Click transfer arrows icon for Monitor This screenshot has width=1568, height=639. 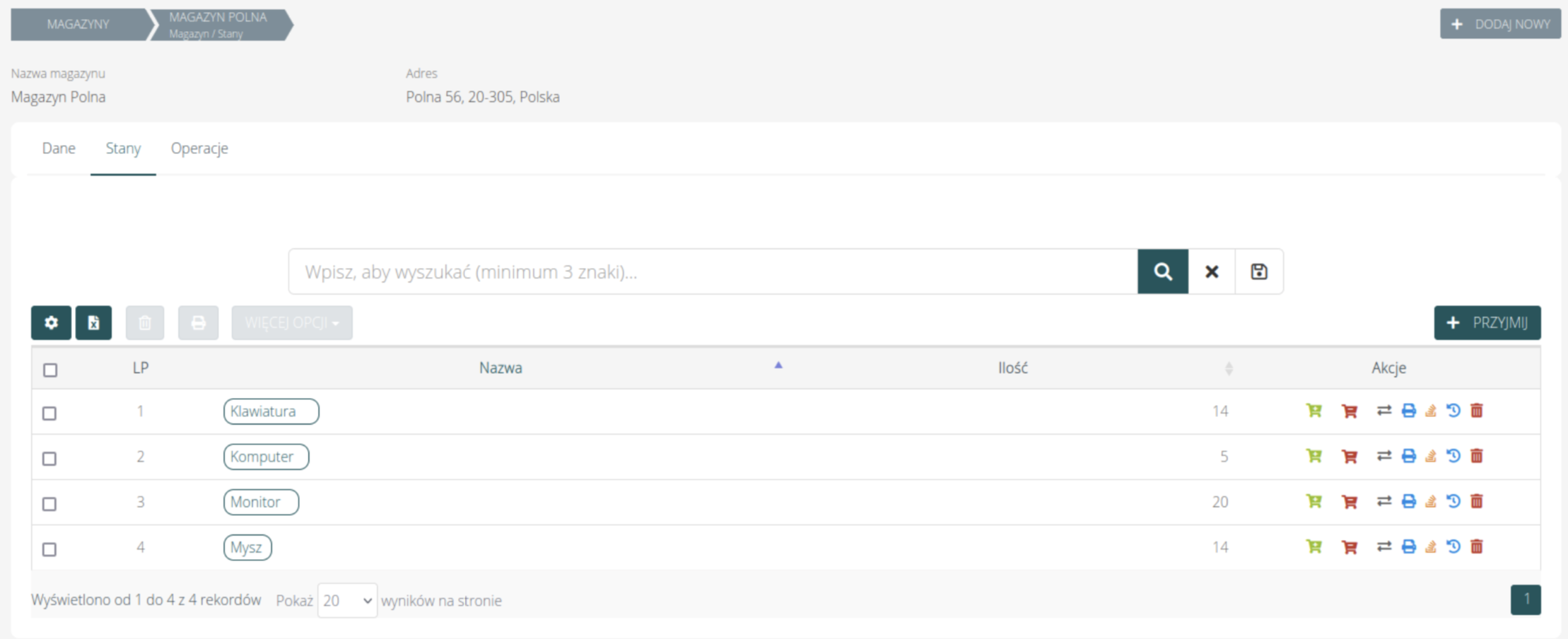point(1383,501)
